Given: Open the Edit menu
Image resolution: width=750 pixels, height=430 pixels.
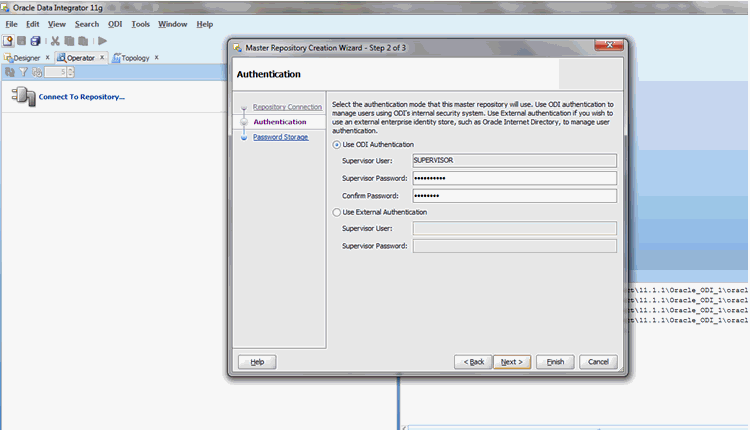Looking at the screenshot, I should tap(33, 24).
